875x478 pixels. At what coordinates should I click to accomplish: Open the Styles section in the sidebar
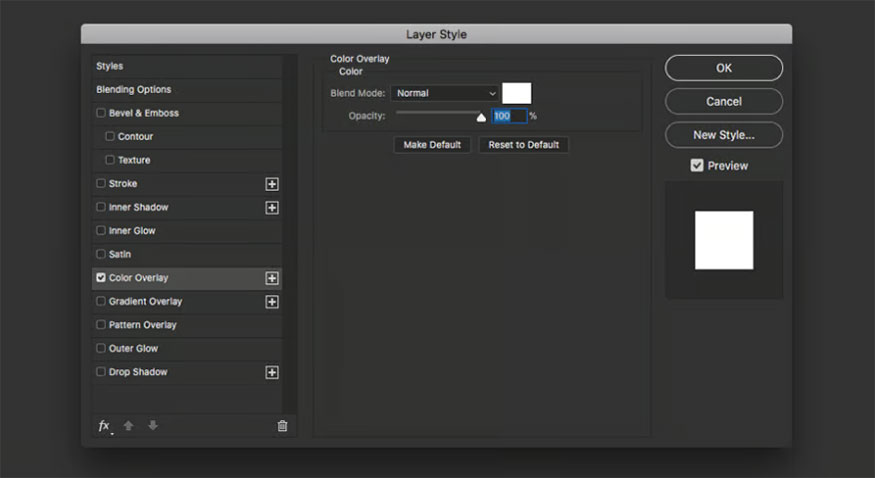click(x=110, y=66)
